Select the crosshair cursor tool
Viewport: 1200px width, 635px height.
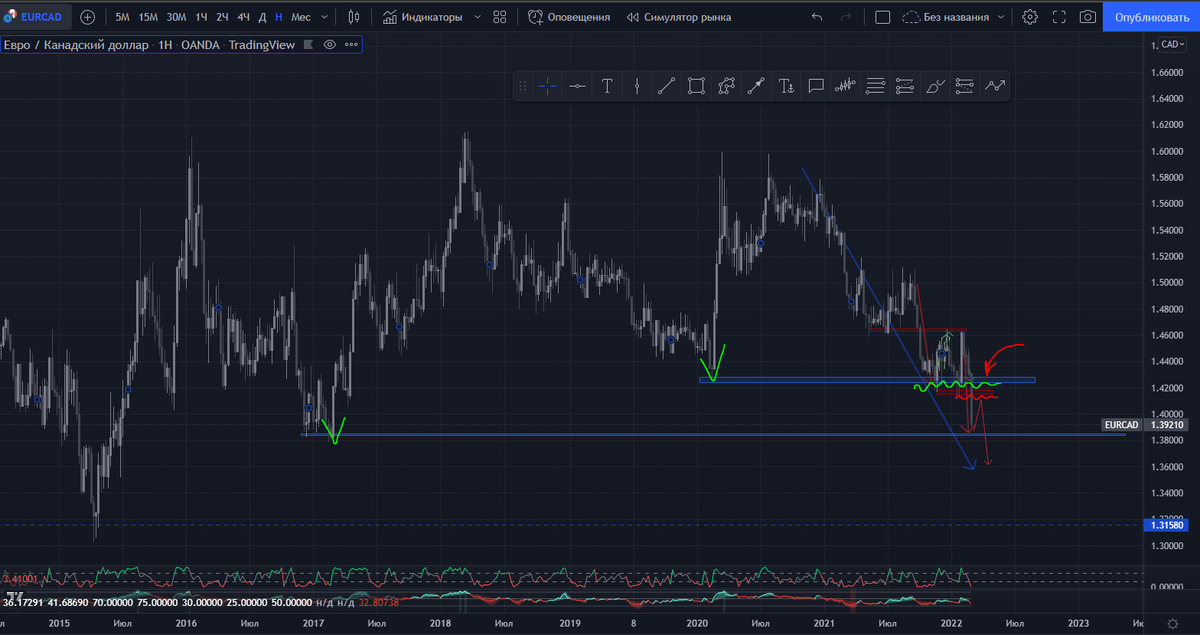coord(547,86)
